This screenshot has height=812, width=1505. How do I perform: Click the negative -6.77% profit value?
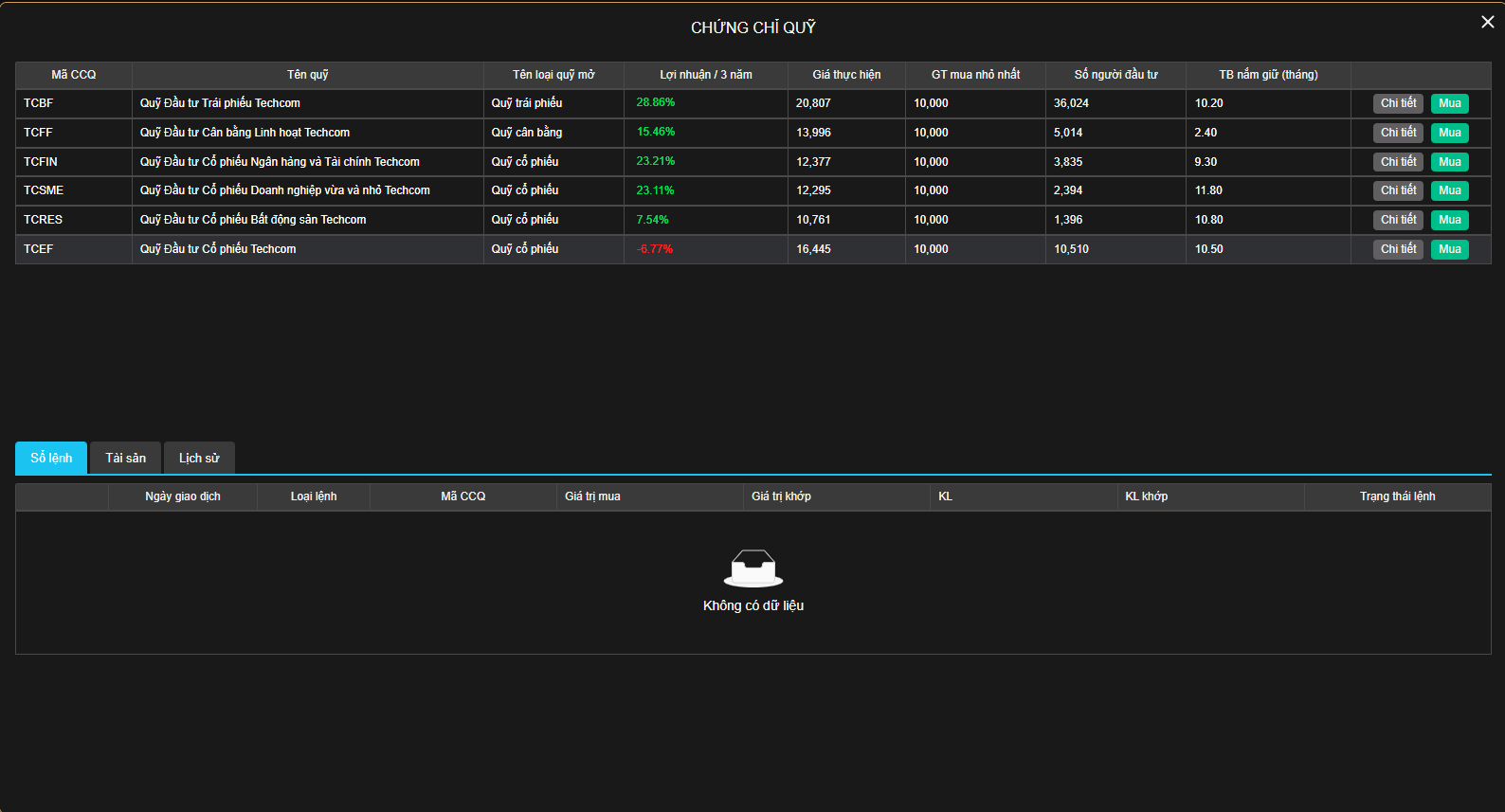(x=655, y=249)
